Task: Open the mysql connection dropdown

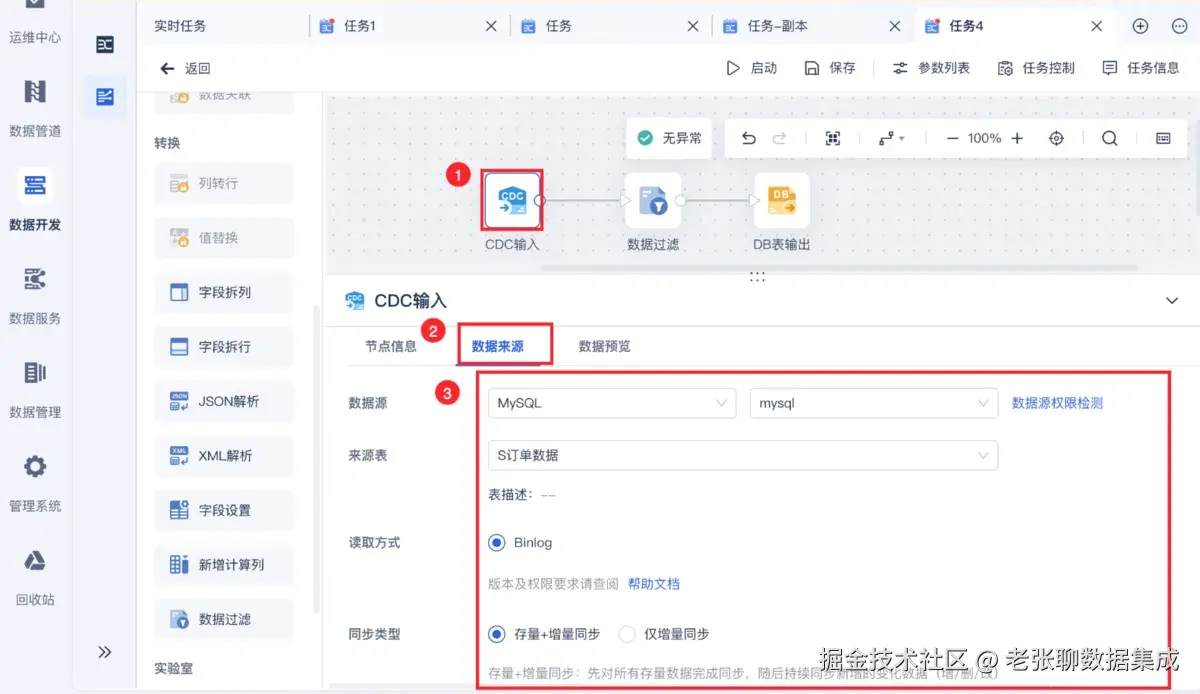Action: [x=874, y=403]
